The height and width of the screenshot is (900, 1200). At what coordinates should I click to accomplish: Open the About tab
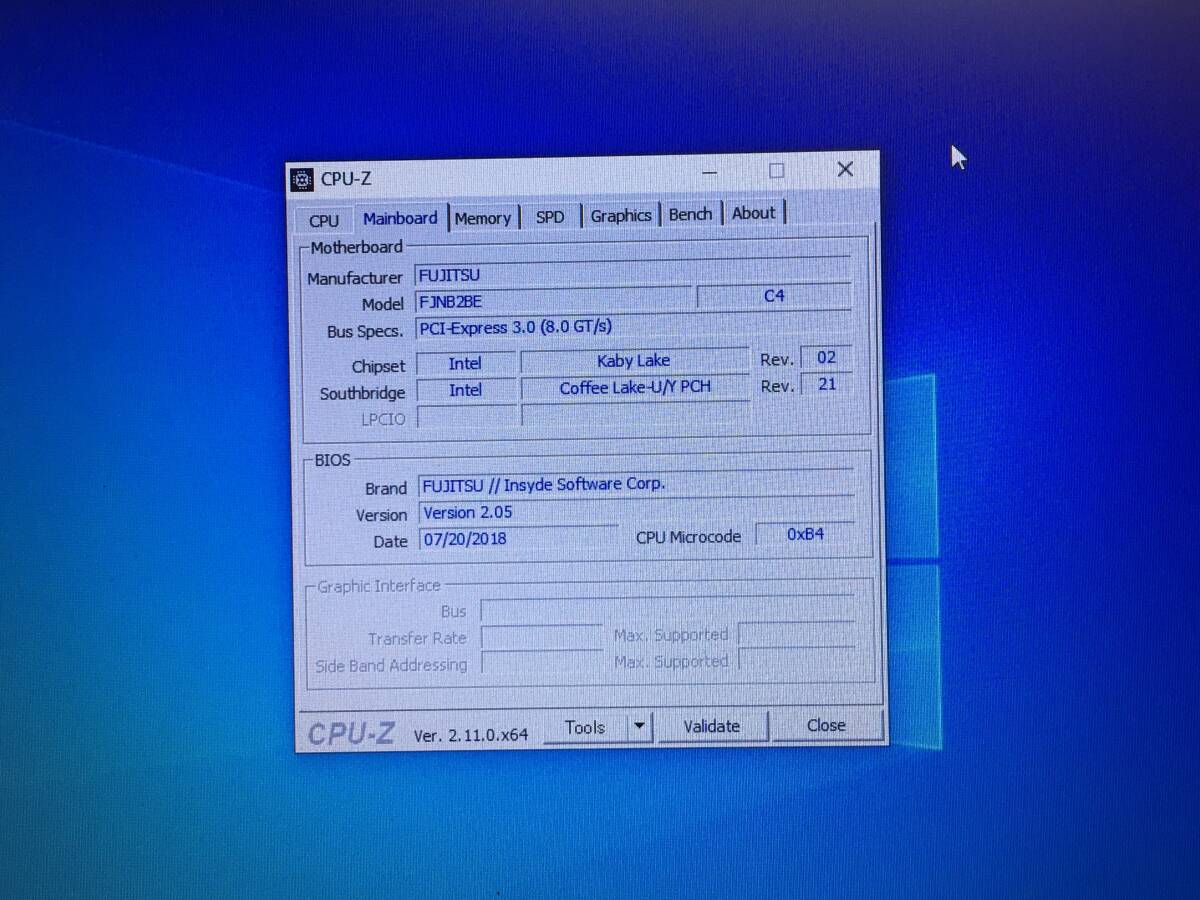tap(754, 213)
